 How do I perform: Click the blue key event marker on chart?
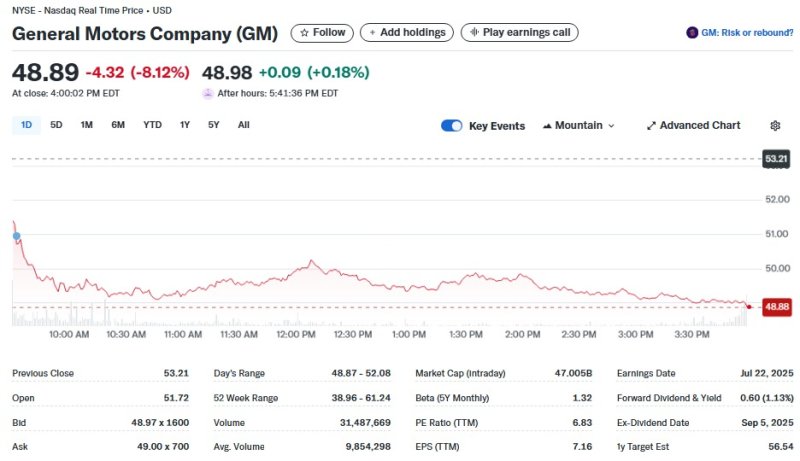coord(16,236)
